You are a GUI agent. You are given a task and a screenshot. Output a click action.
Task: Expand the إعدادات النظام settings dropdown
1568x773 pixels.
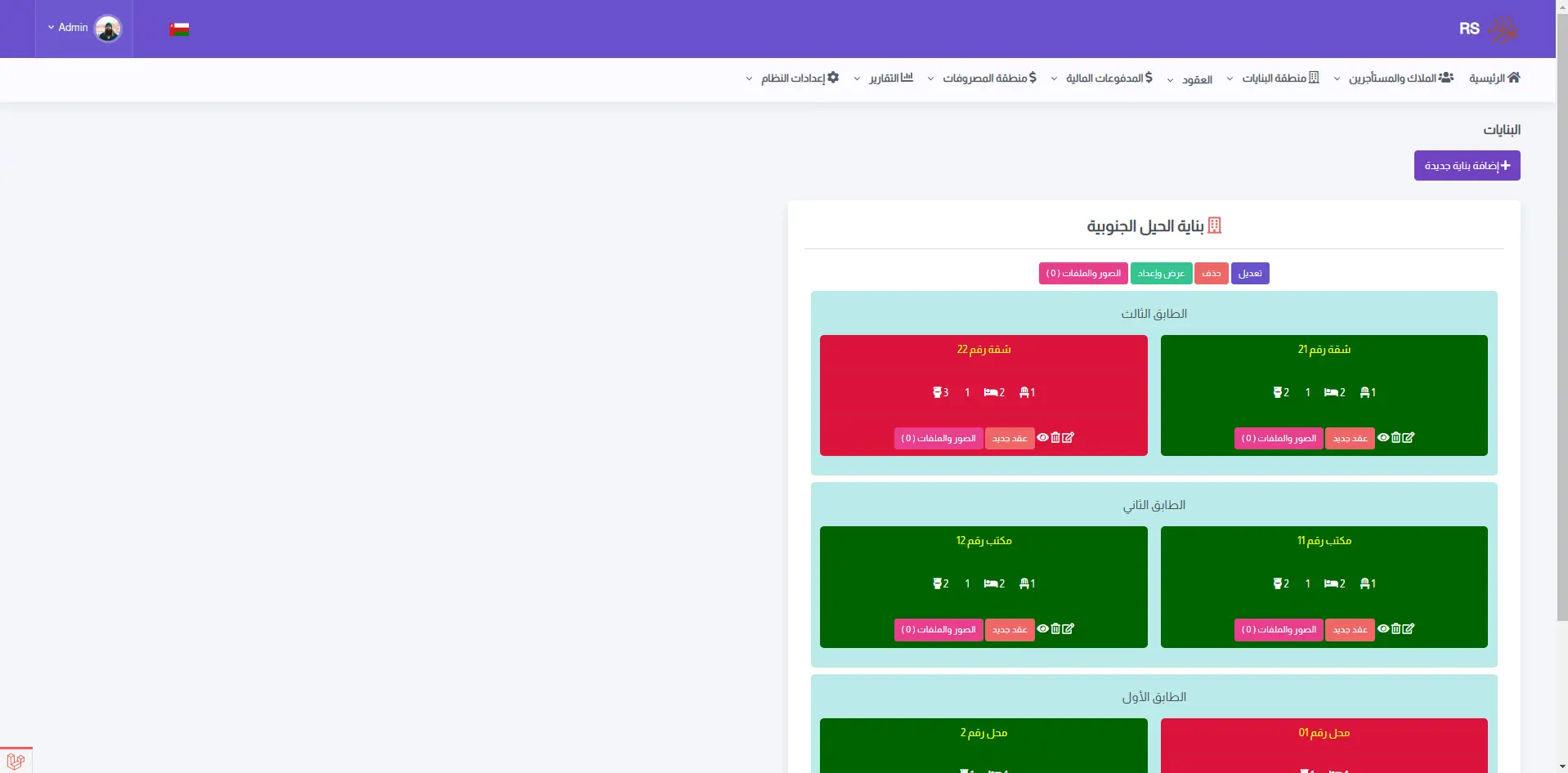[793, 78]
